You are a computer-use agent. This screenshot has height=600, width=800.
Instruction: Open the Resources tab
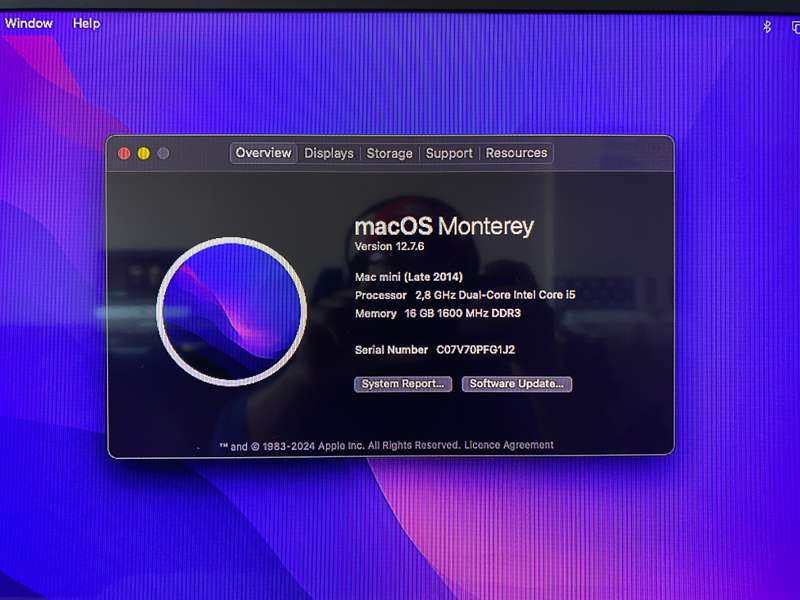[516, 153]
